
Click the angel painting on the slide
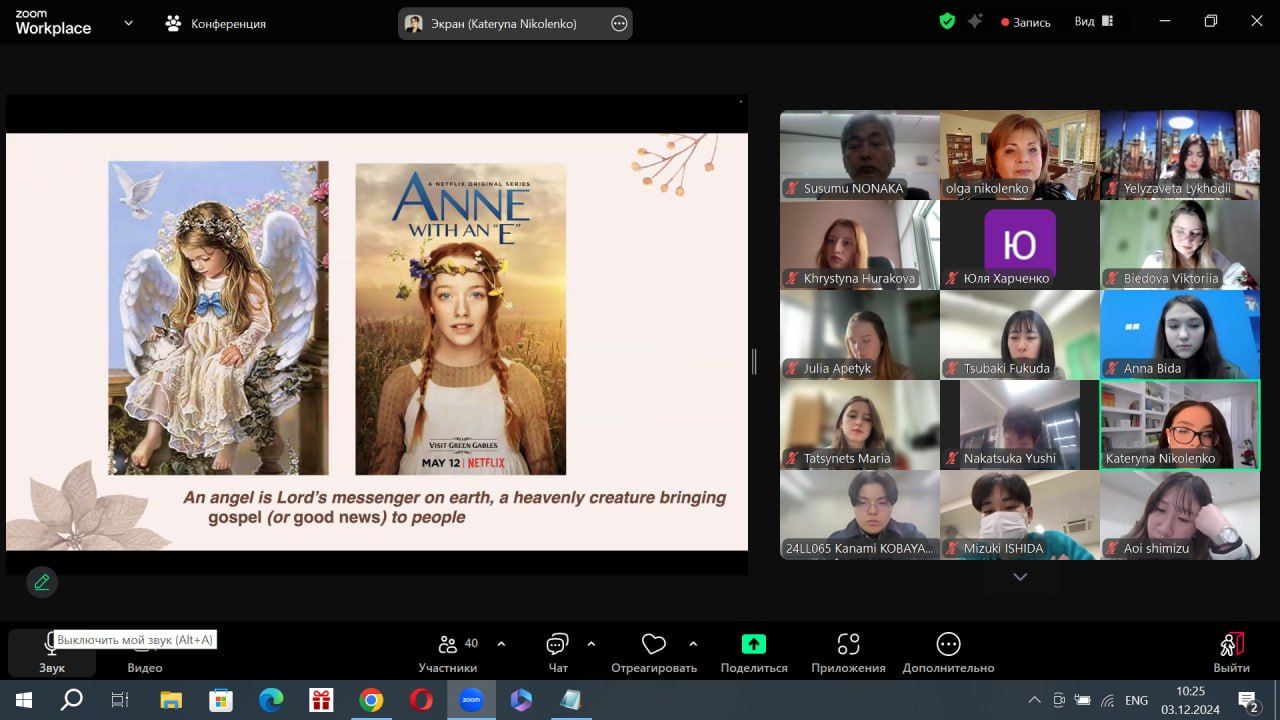[218, 318]
